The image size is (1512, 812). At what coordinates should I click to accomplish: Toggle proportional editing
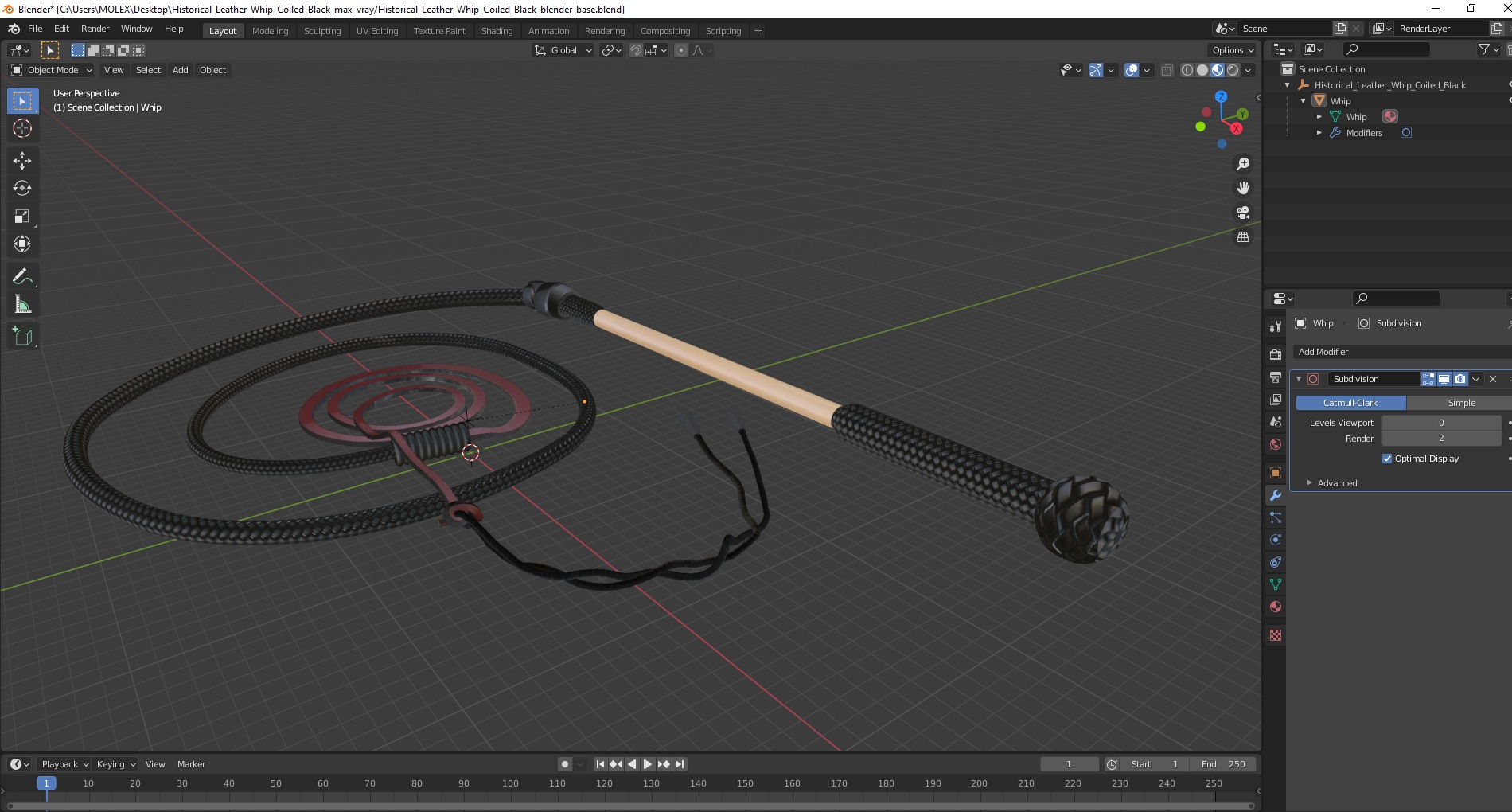681,50
